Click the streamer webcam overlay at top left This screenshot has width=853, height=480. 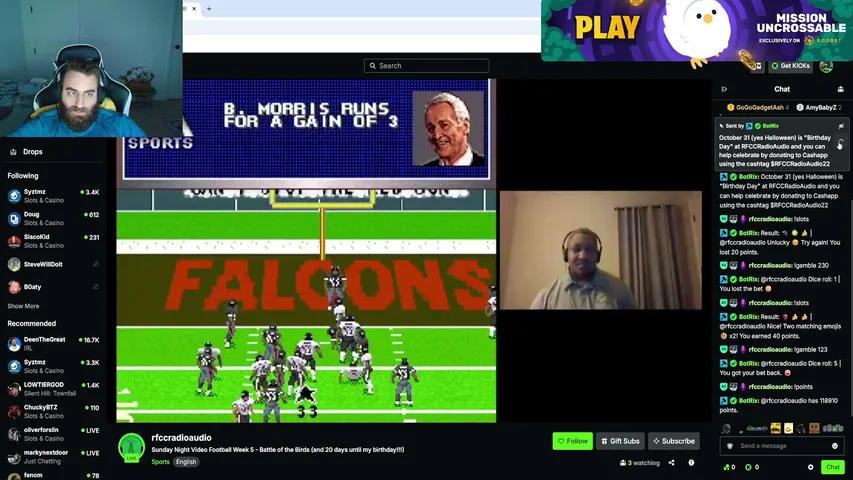tap(91, 68)
